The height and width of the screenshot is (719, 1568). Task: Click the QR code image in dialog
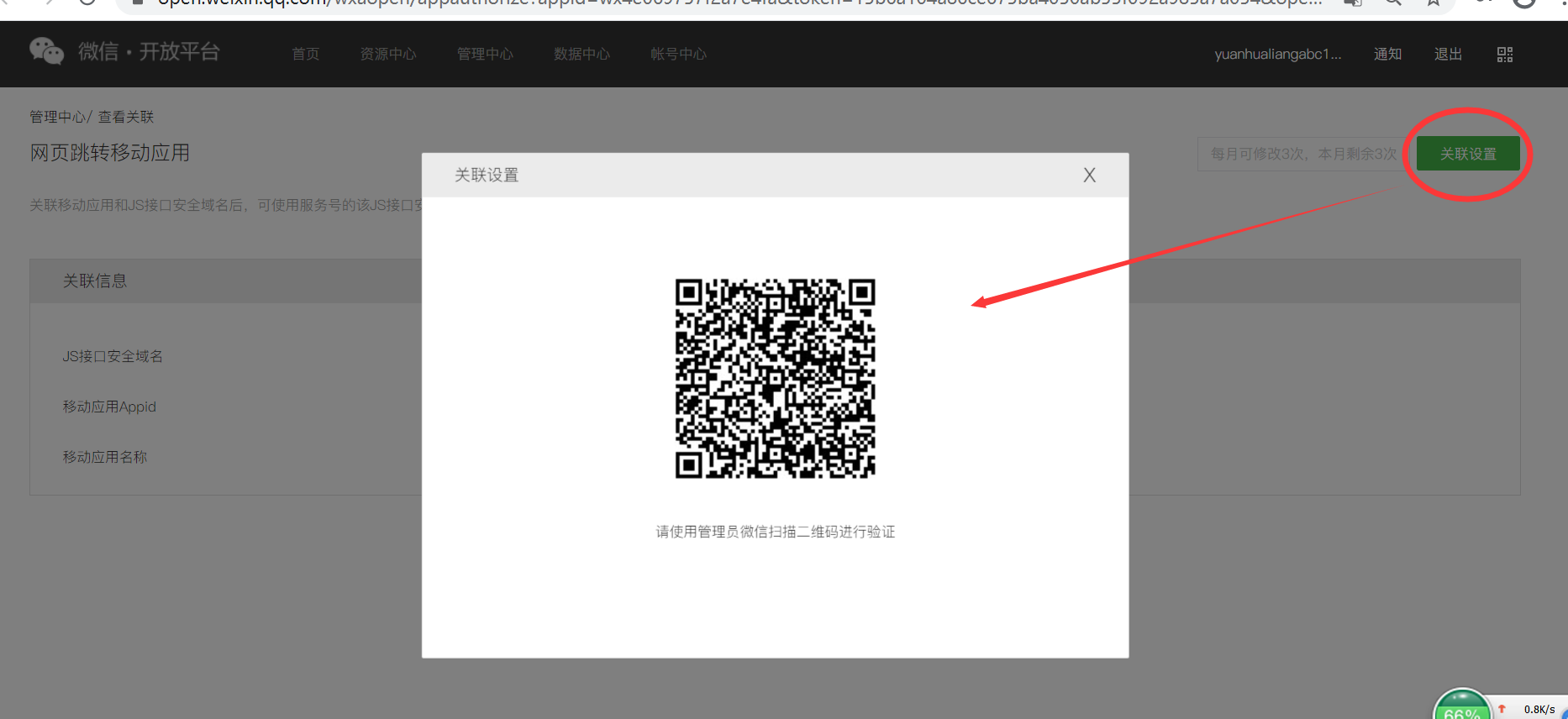775,379
